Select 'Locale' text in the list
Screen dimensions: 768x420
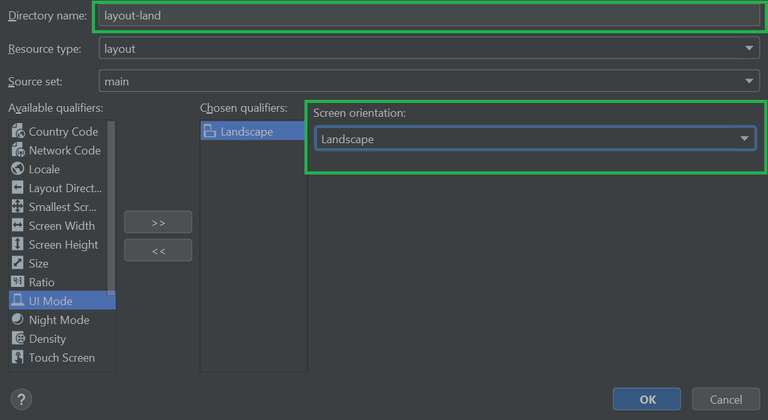pyautogui.click(x=44, y=170)
